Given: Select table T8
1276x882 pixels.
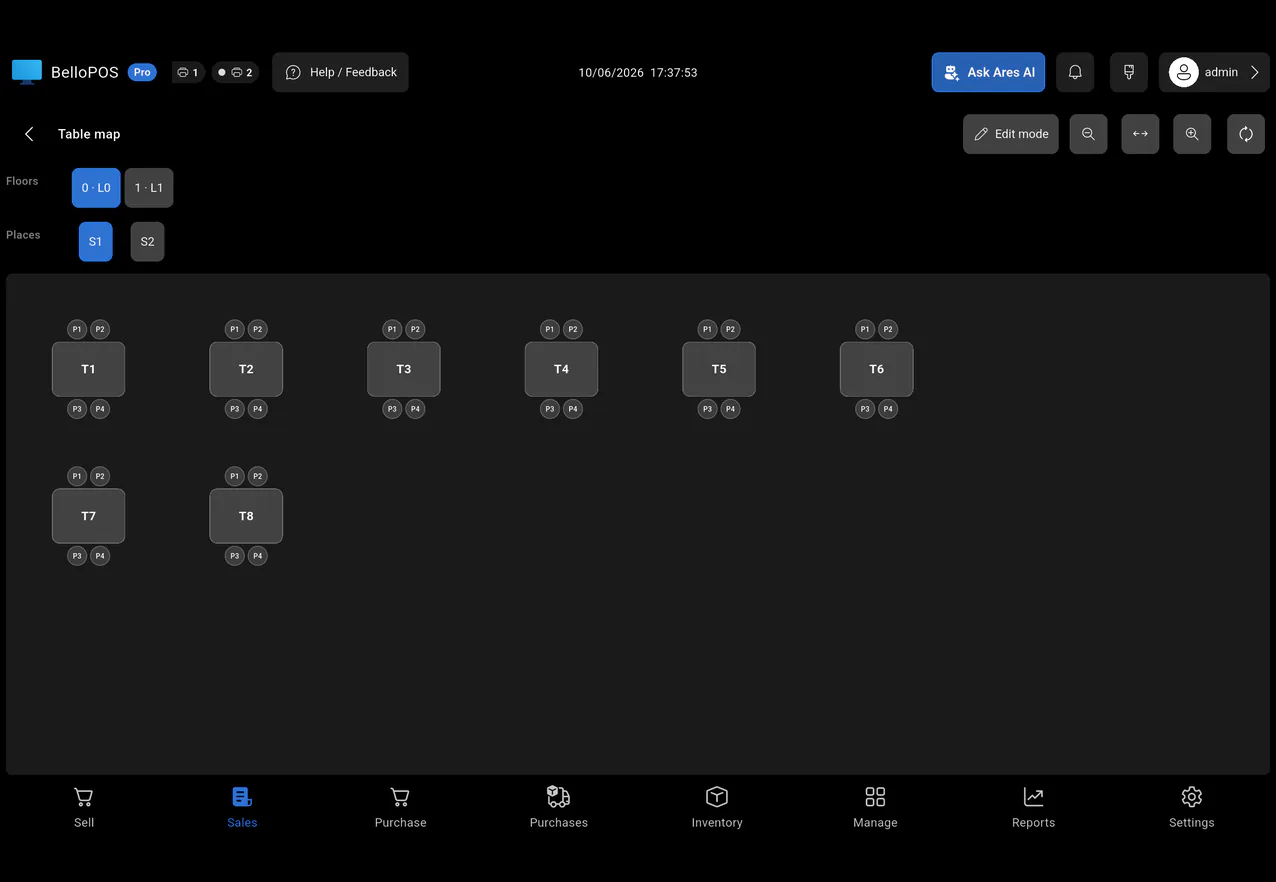Looking at the screenshot, I should 246,516.
